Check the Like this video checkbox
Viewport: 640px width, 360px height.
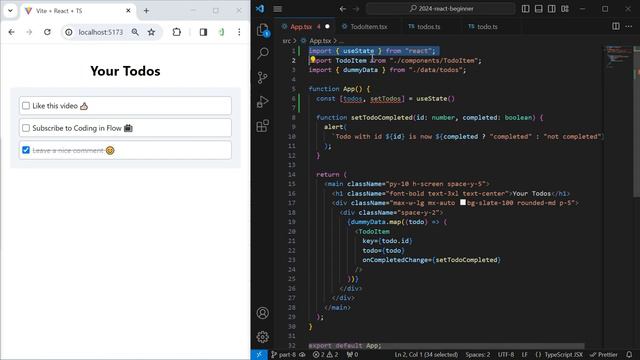26,106
